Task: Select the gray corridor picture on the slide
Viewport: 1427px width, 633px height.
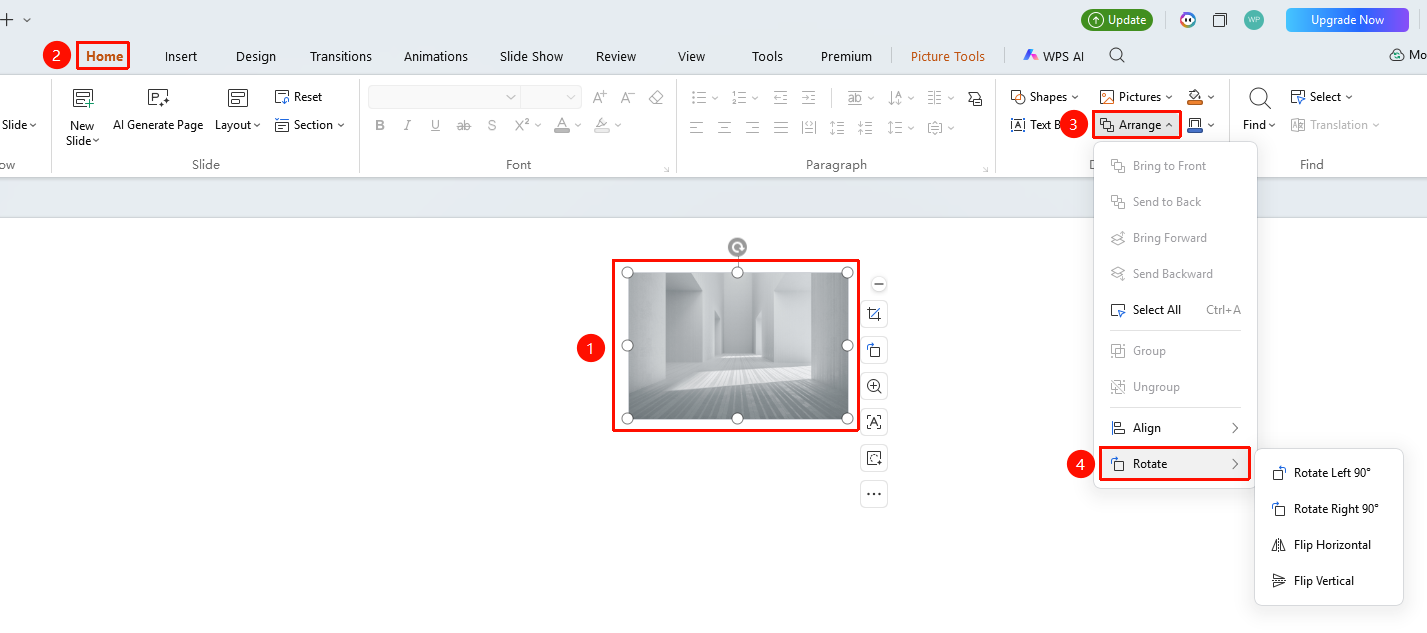Action: point(737,345)
